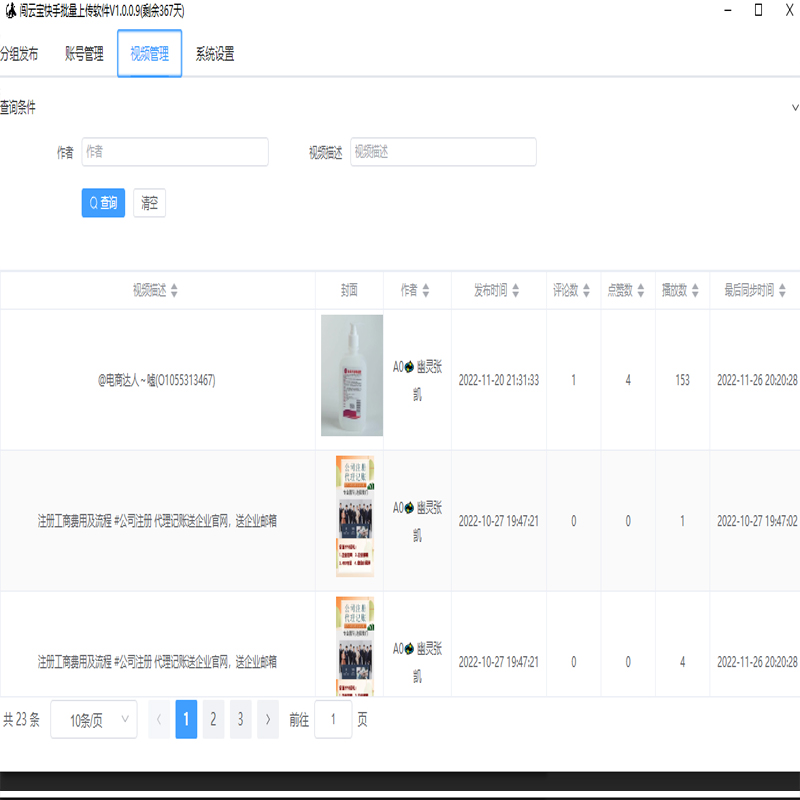Select page 1 in pagination
Screen dimensions: 800x800
[186, 719]
